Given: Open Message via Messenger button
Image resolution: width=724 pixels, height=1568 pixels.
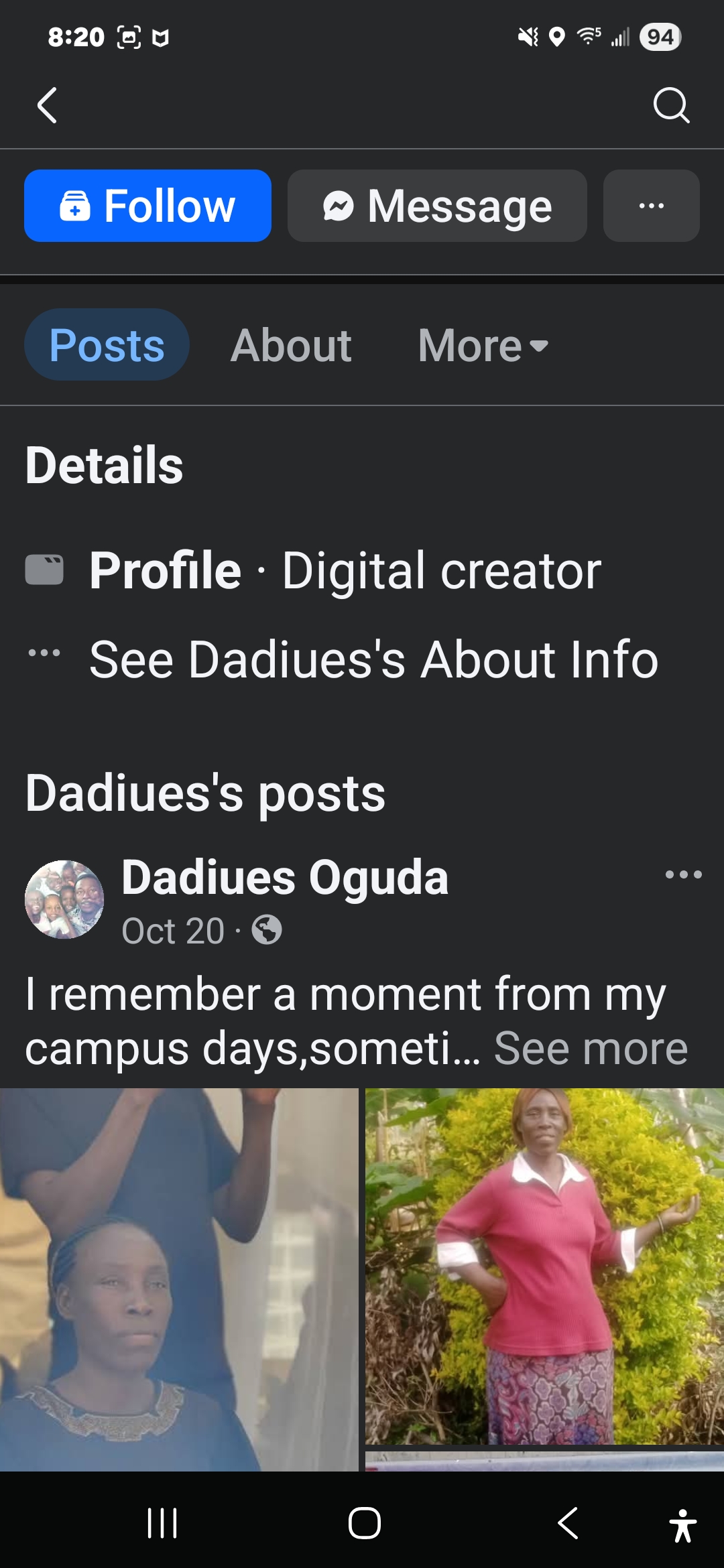Looking at the screenshot, I should pos(437,206).
